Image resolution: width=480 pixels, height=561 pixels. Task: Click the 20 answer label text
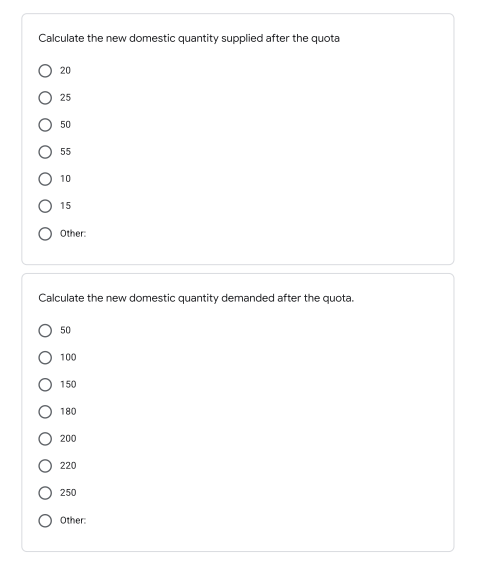(x=65, y=70)
